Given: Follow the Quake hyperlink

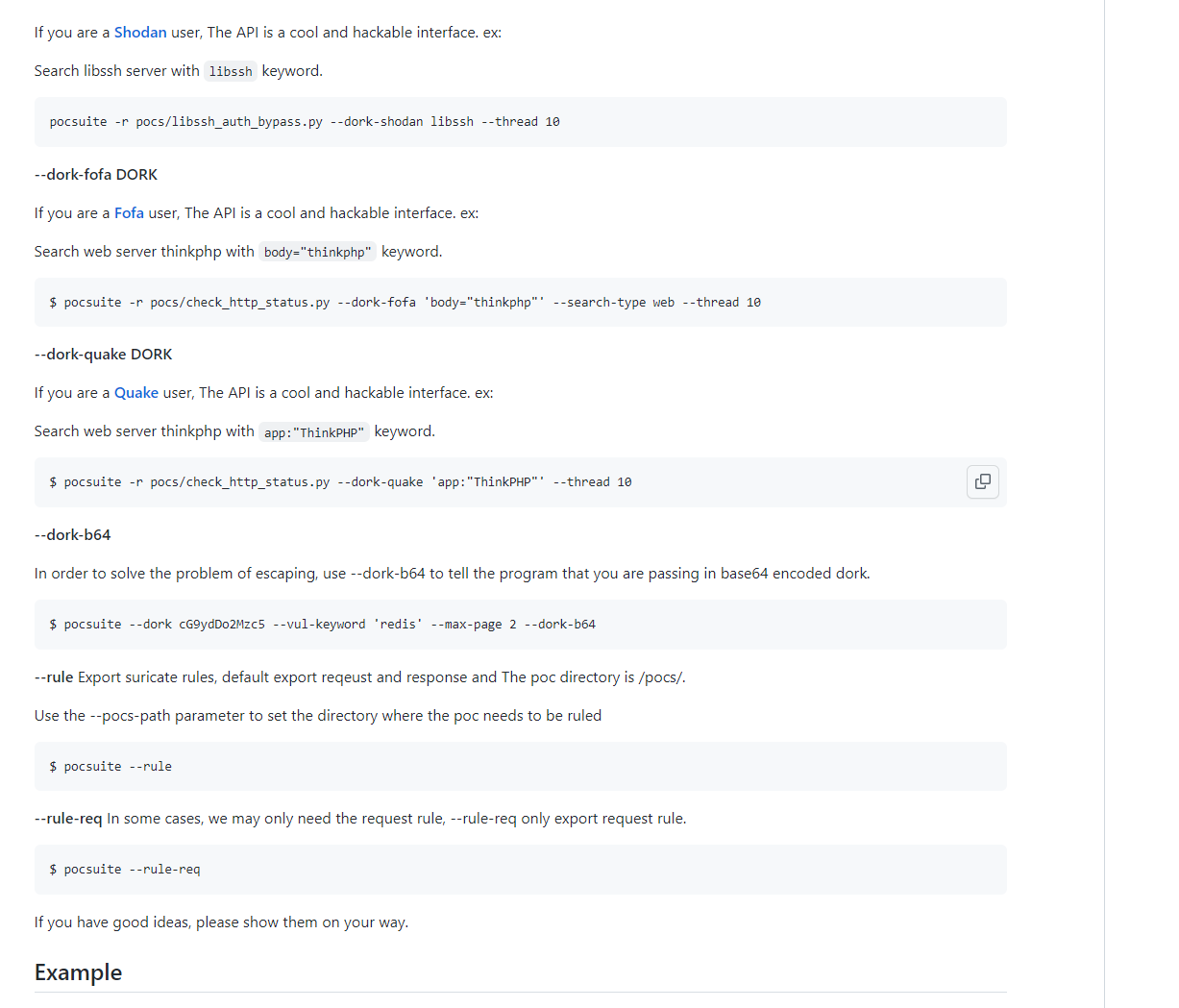Looking at the screenshot, I should pyautogui.click(x=136, y=393).
